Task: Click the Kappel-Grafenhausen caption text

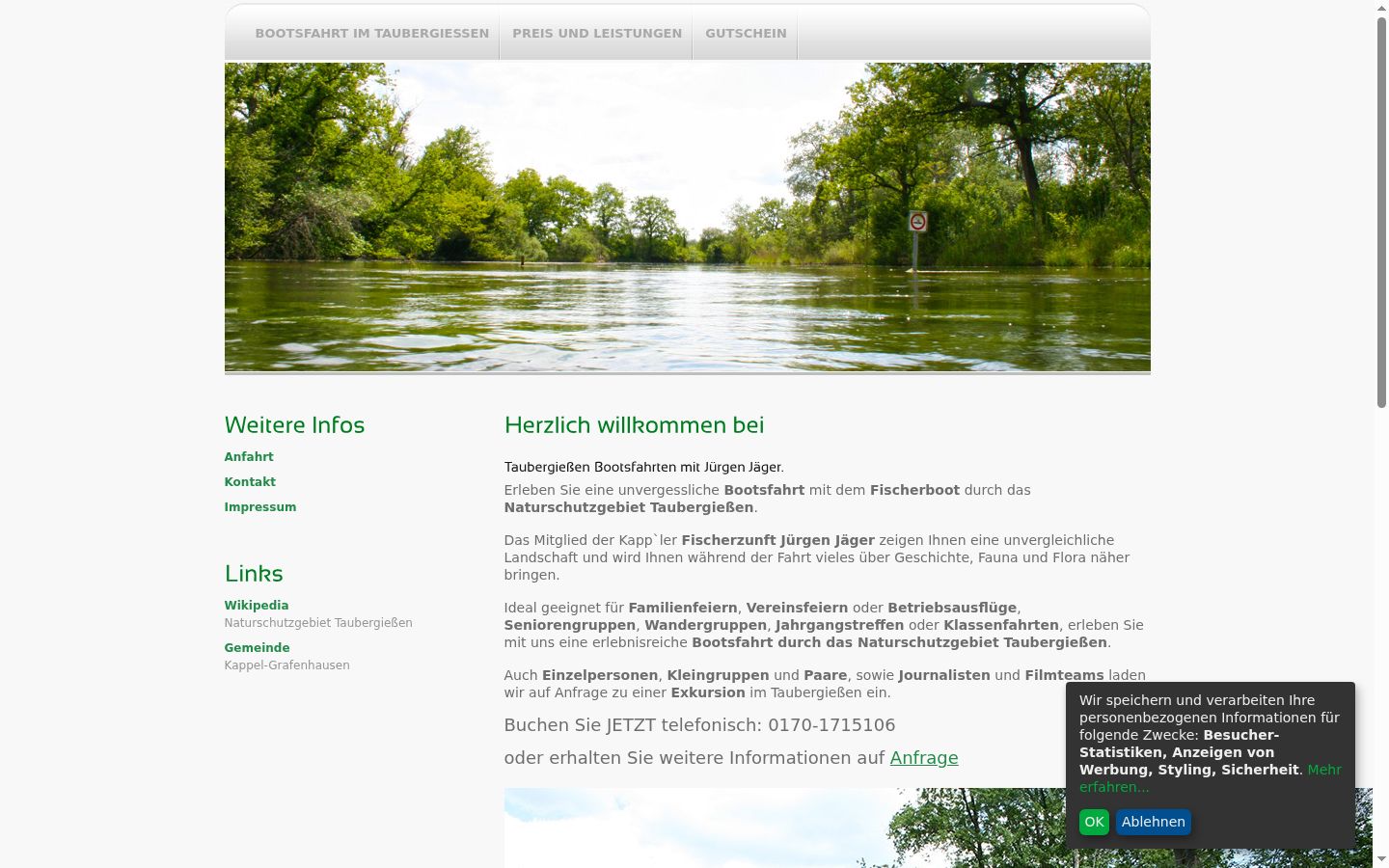Action: click(x=287, y=665)
